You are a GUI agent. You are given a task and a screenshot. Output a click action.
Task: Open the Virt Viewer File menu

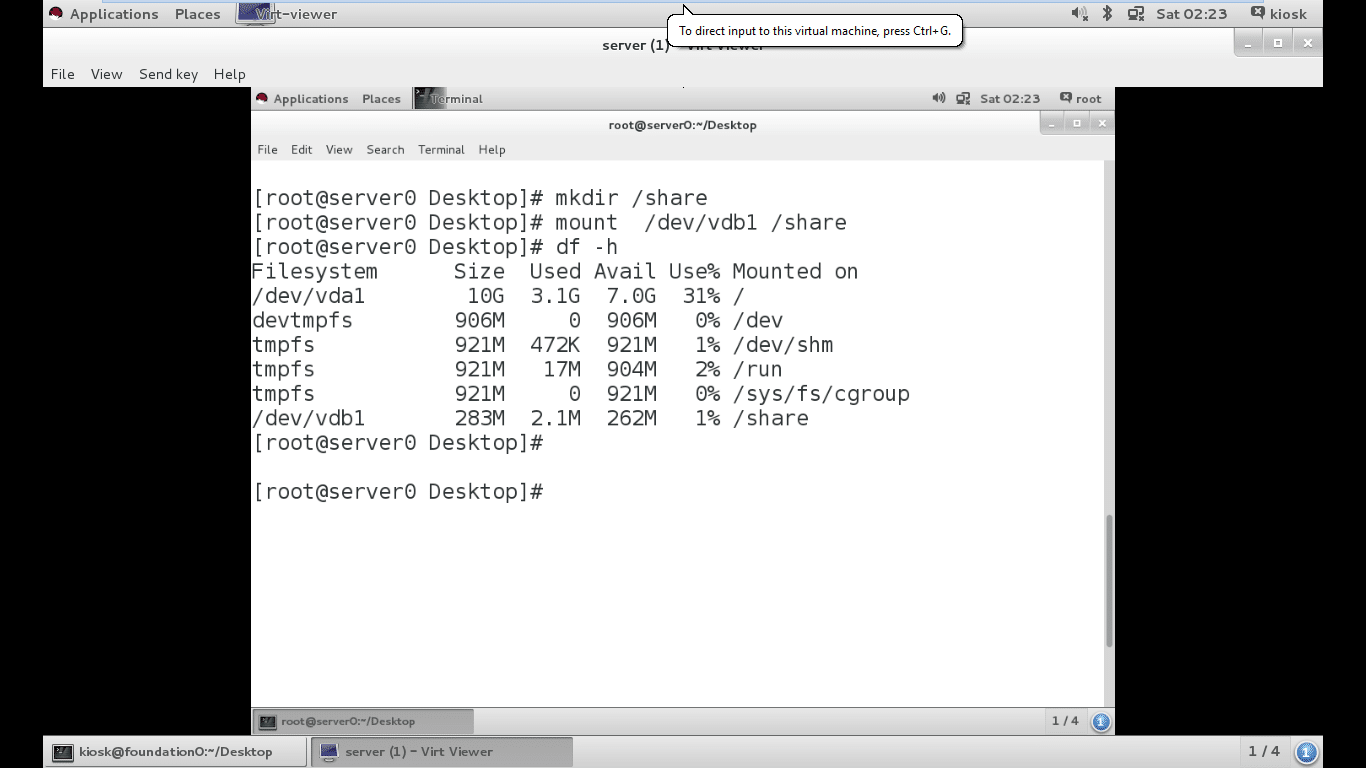[63, 74]
